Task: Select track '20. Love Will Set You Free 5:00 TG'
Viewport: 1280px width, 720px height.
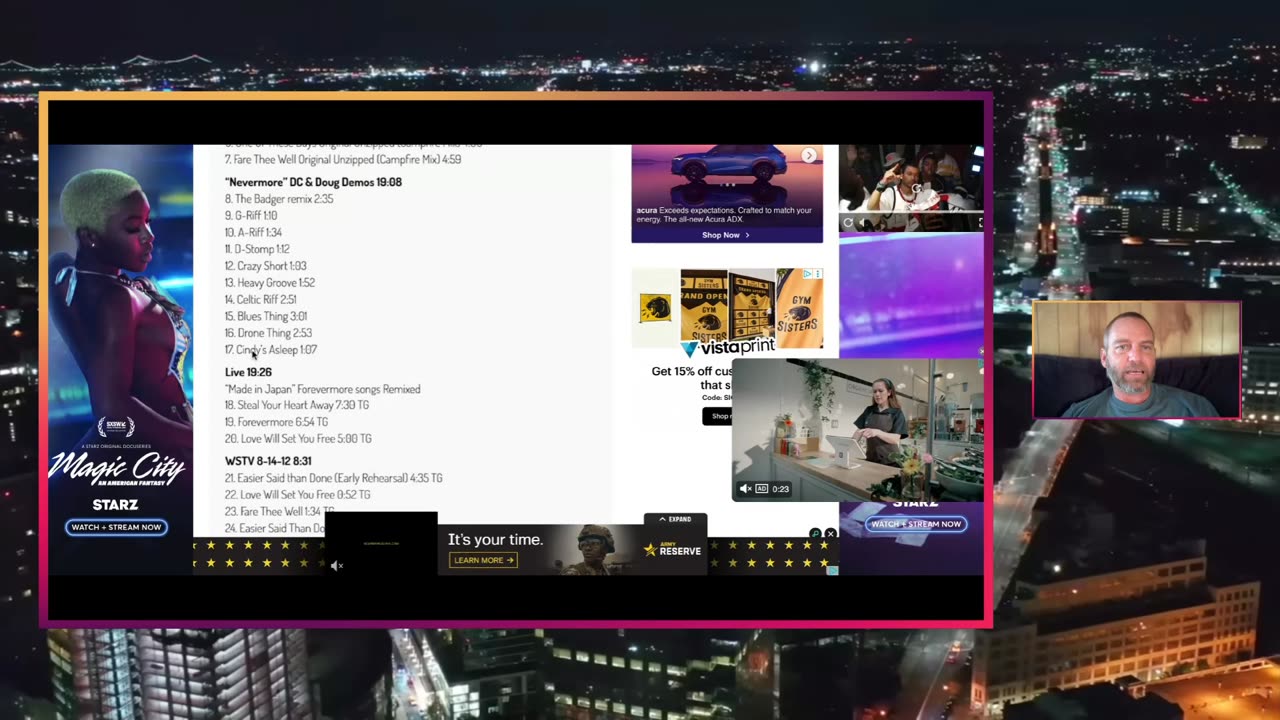Action: click(298, 439)
